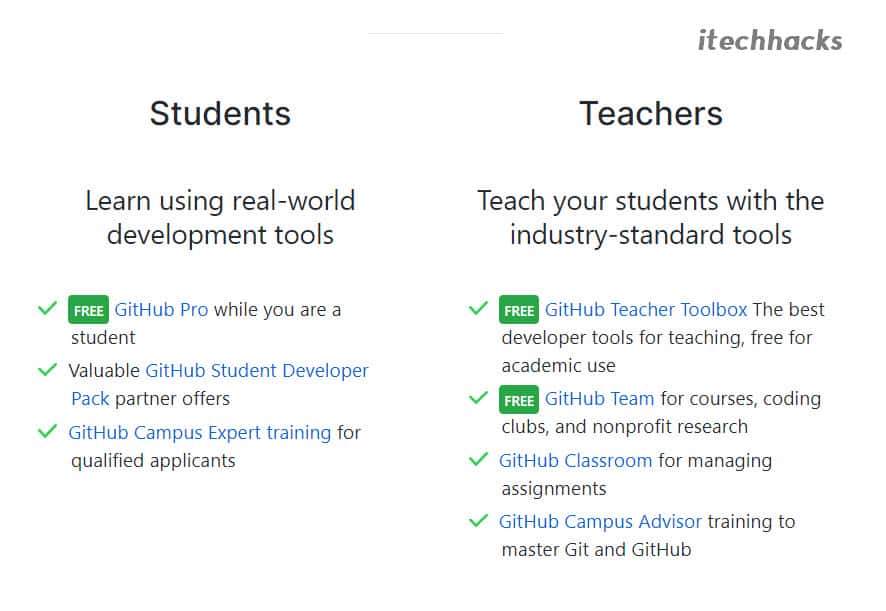
Task: Open the GitHub Pro link
Action: tap(161, 310)
